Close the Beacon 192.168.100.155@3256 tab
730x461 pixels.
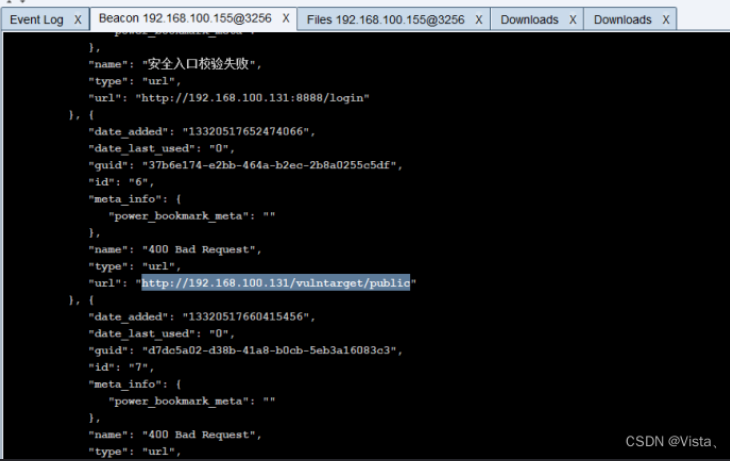(286, 19)
